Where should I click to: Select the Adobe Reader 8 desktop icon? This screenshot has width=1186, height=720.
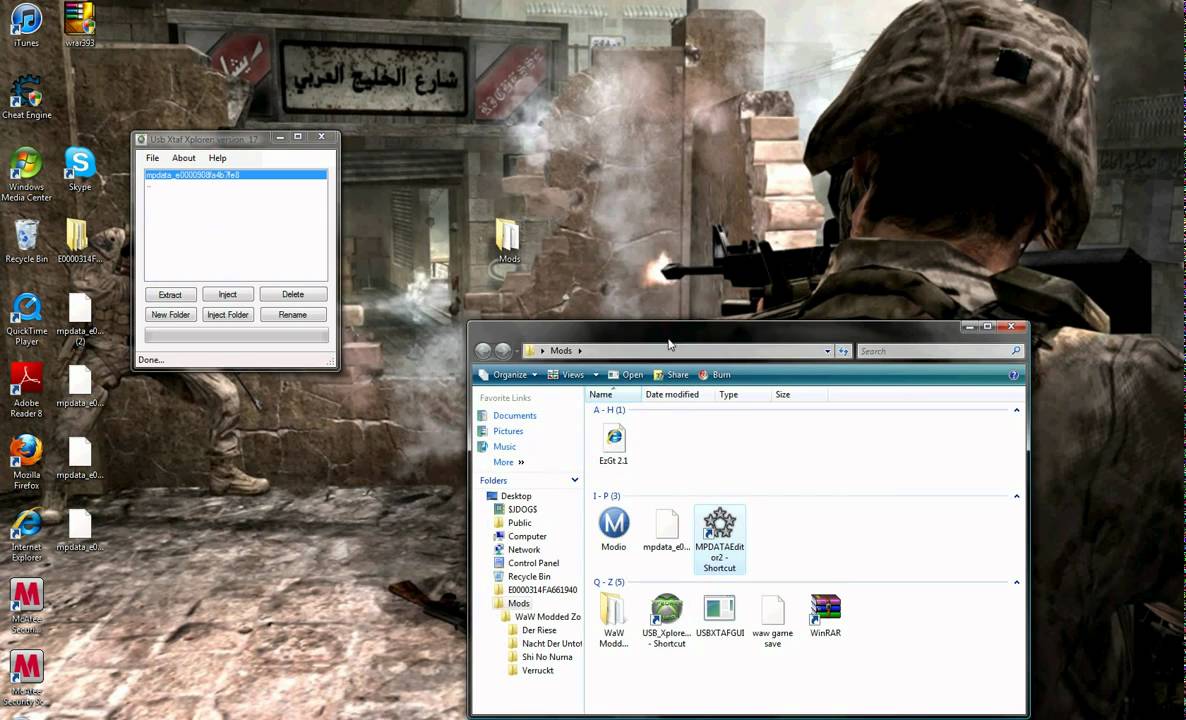[26, 390]
